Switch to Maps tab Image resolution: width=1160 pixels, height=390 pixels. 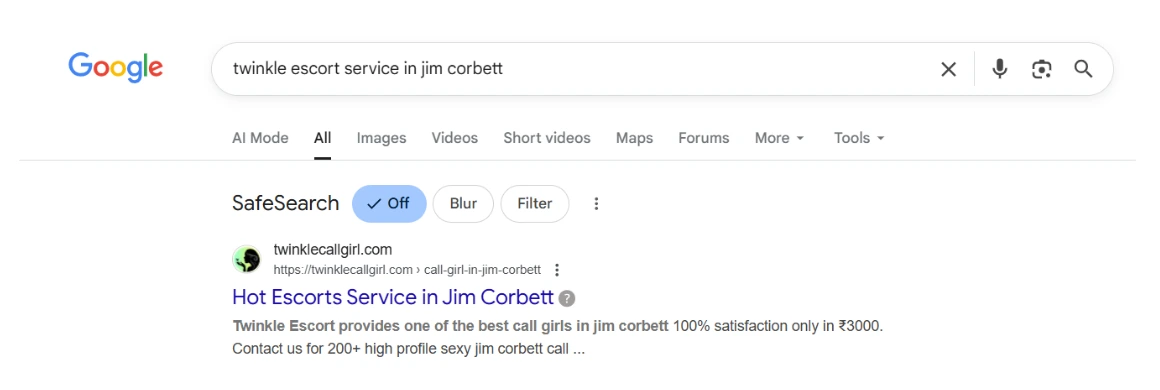(x=635, y=138)
